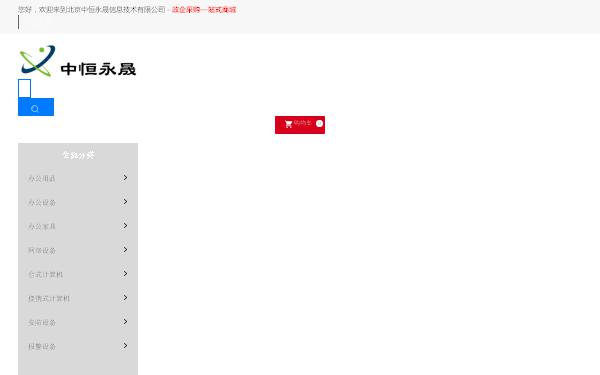This screenshot has height=375, width=600.
Task: Select the 办公用品 category
Action: point(42,178)
